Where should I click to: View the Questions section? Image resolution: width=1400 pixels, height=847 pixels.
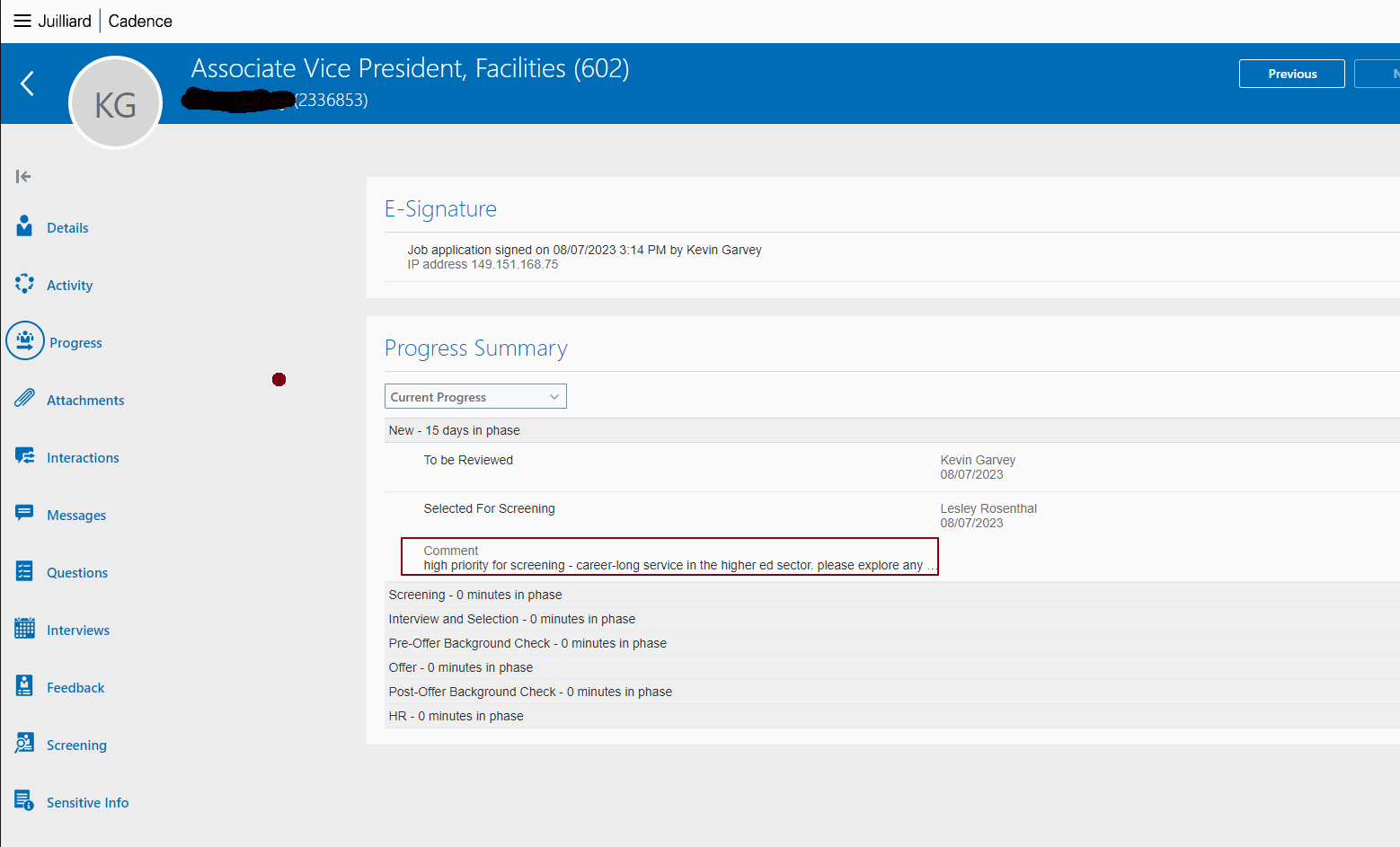pyautogui.click(x=77, y=573)
